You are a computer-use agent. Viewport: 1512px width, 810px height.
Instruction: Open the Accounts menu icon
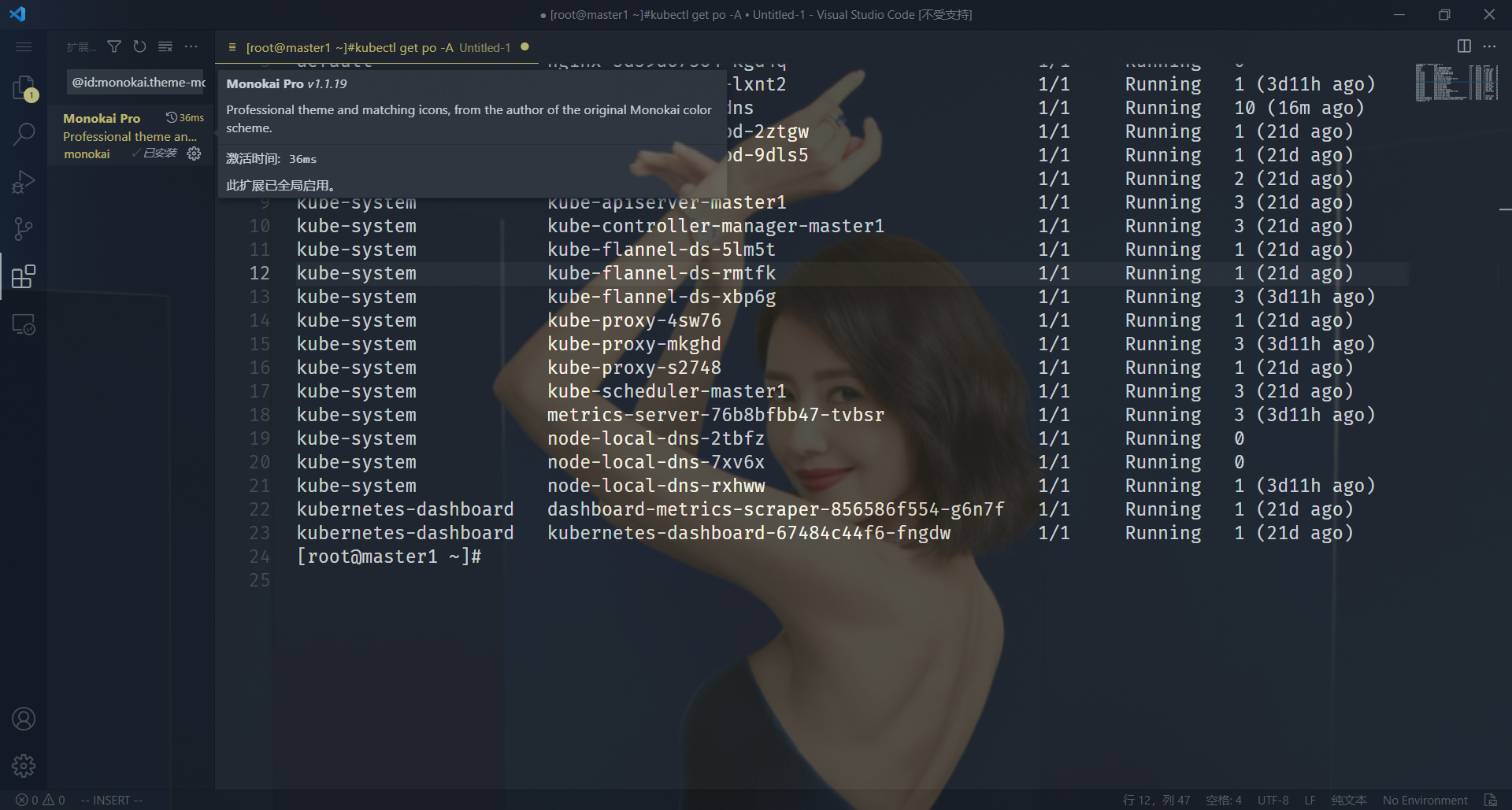point(24,719)
